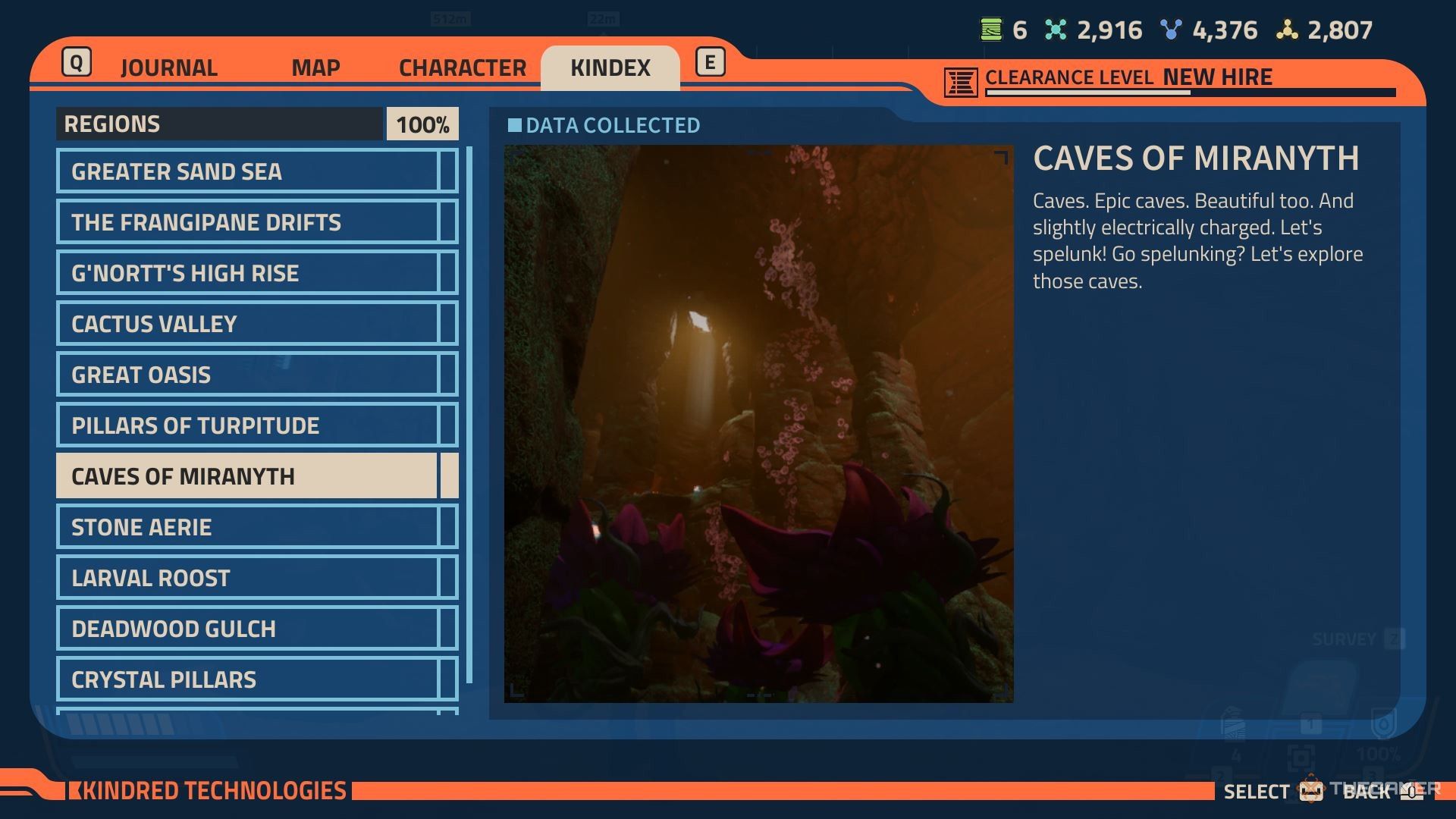
Task: Open the Journal tab
Action: [x=168, y=67]
